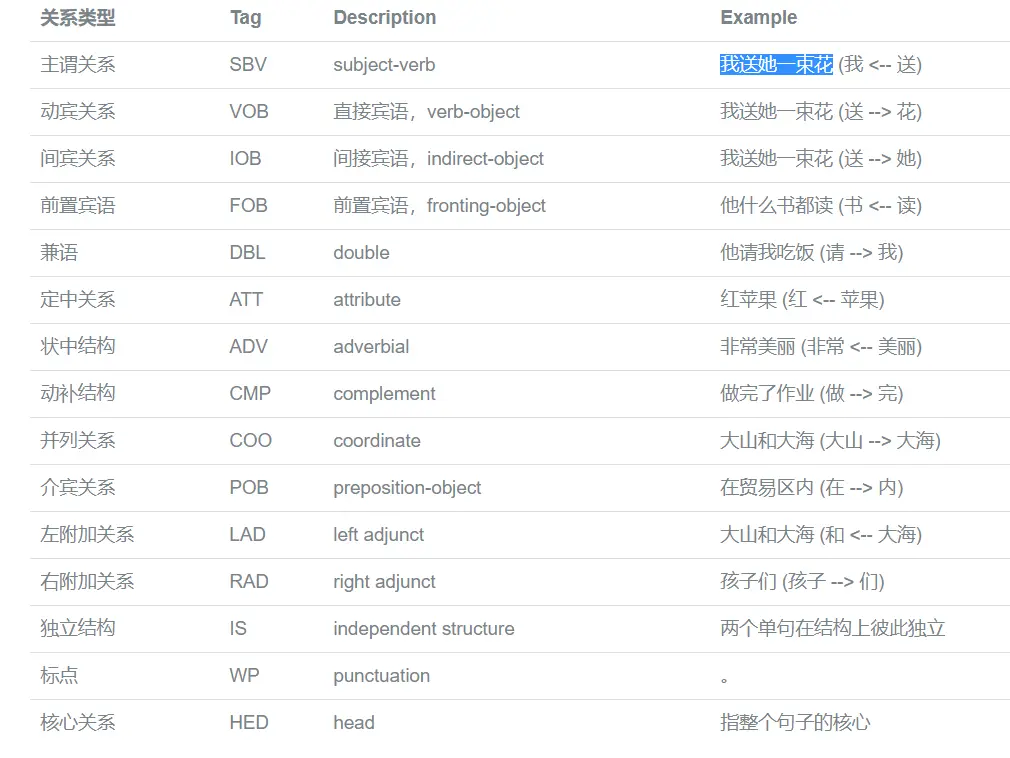Select the HED tag cell
The height and width of the screenshot is (758, 1010).
tap(249, 723)
